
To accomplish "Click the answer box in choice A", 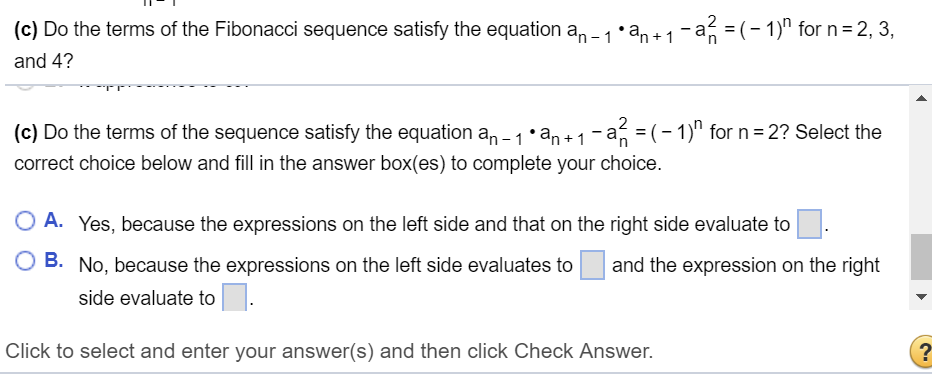I will pyautogui.click(x=808, y=224).
